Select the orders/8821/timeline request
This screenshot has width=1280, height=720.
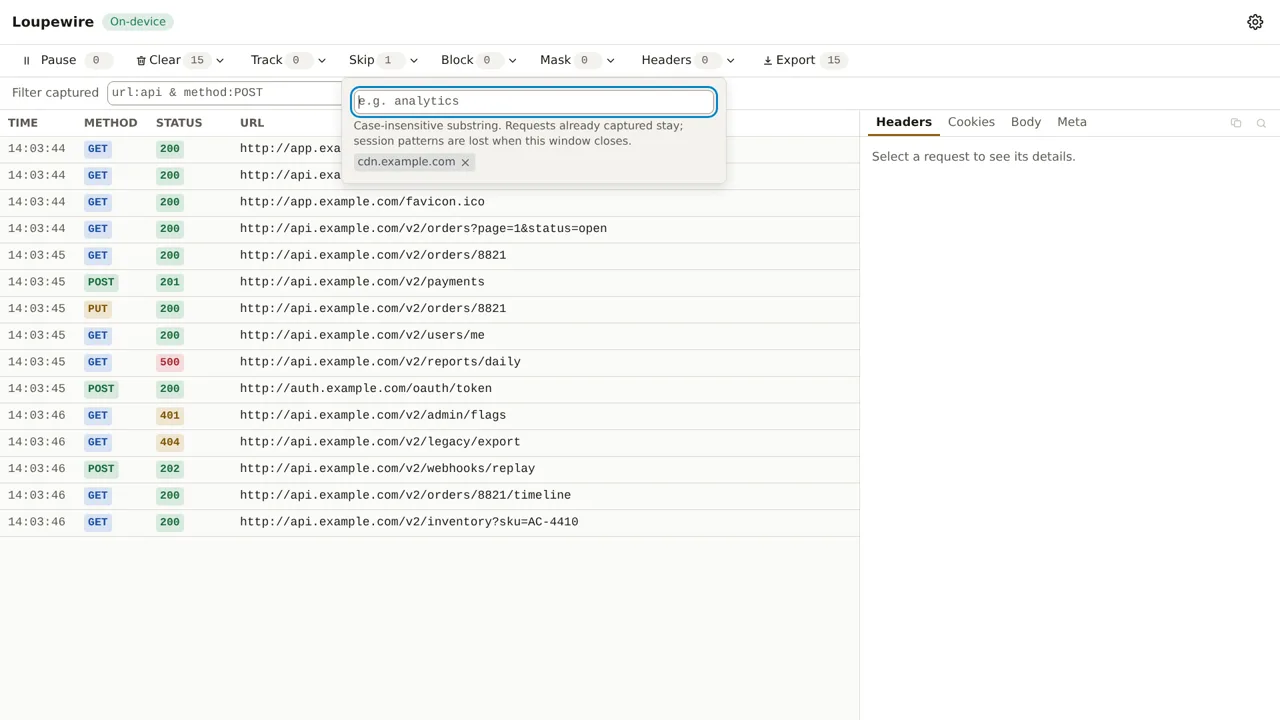[429, 495]
